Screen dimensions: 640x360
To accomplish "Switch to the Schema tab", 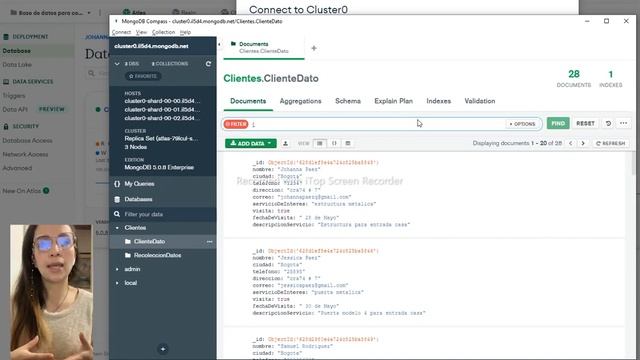I will pos(348,101).
